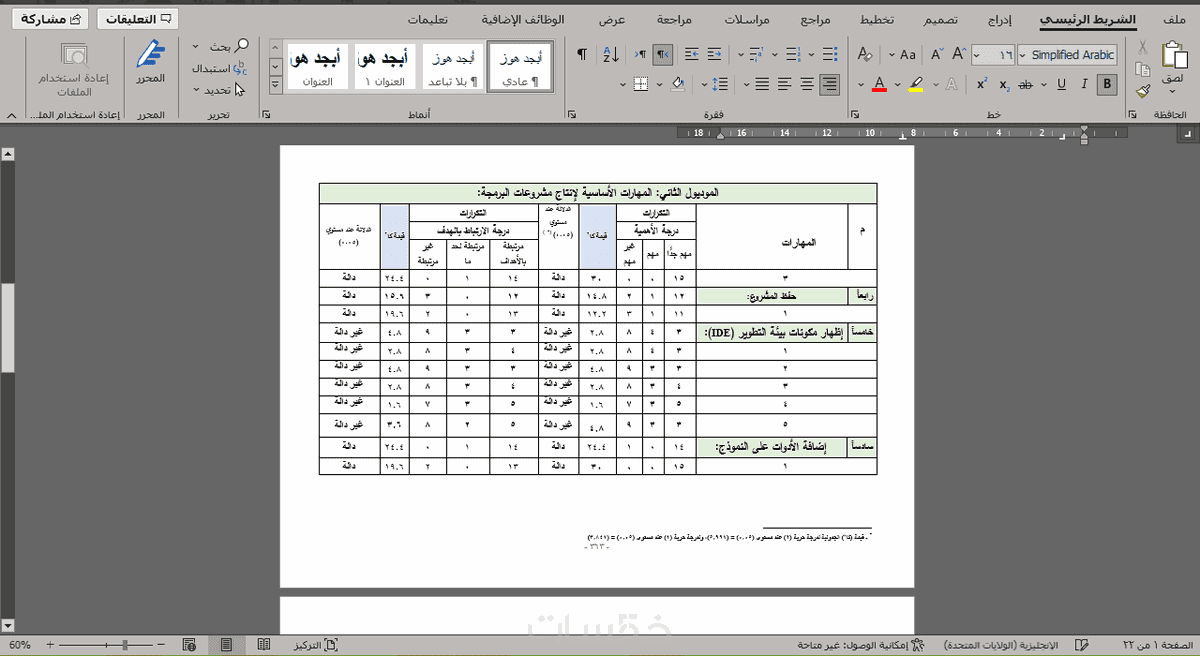The width and height of the screenshot is (1200, 656).
Task: Click the Change Case Aa icon
Action: click(907, 54)
